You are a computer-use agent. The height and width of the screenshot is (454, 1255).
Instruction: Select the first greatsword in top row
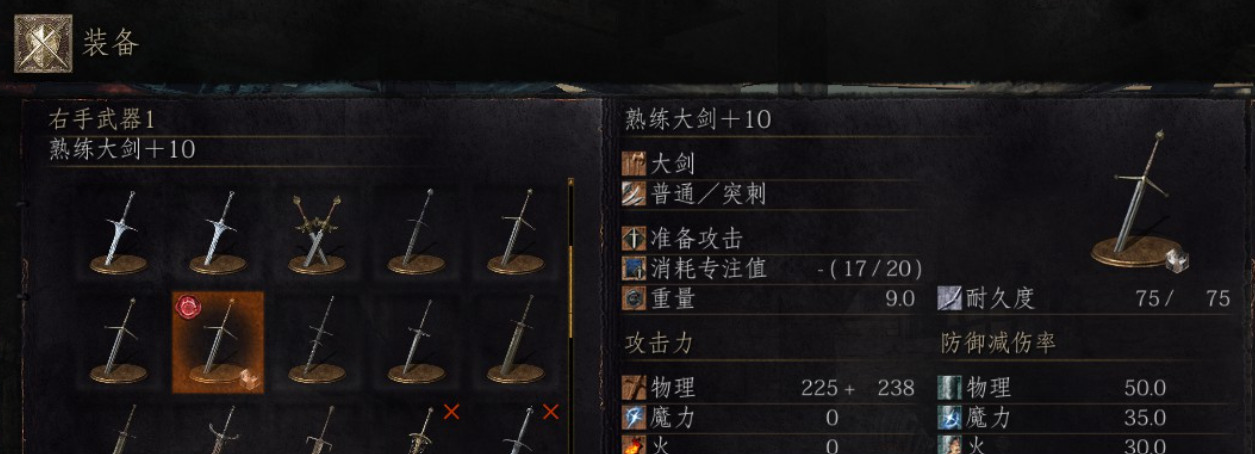(119, 232)
